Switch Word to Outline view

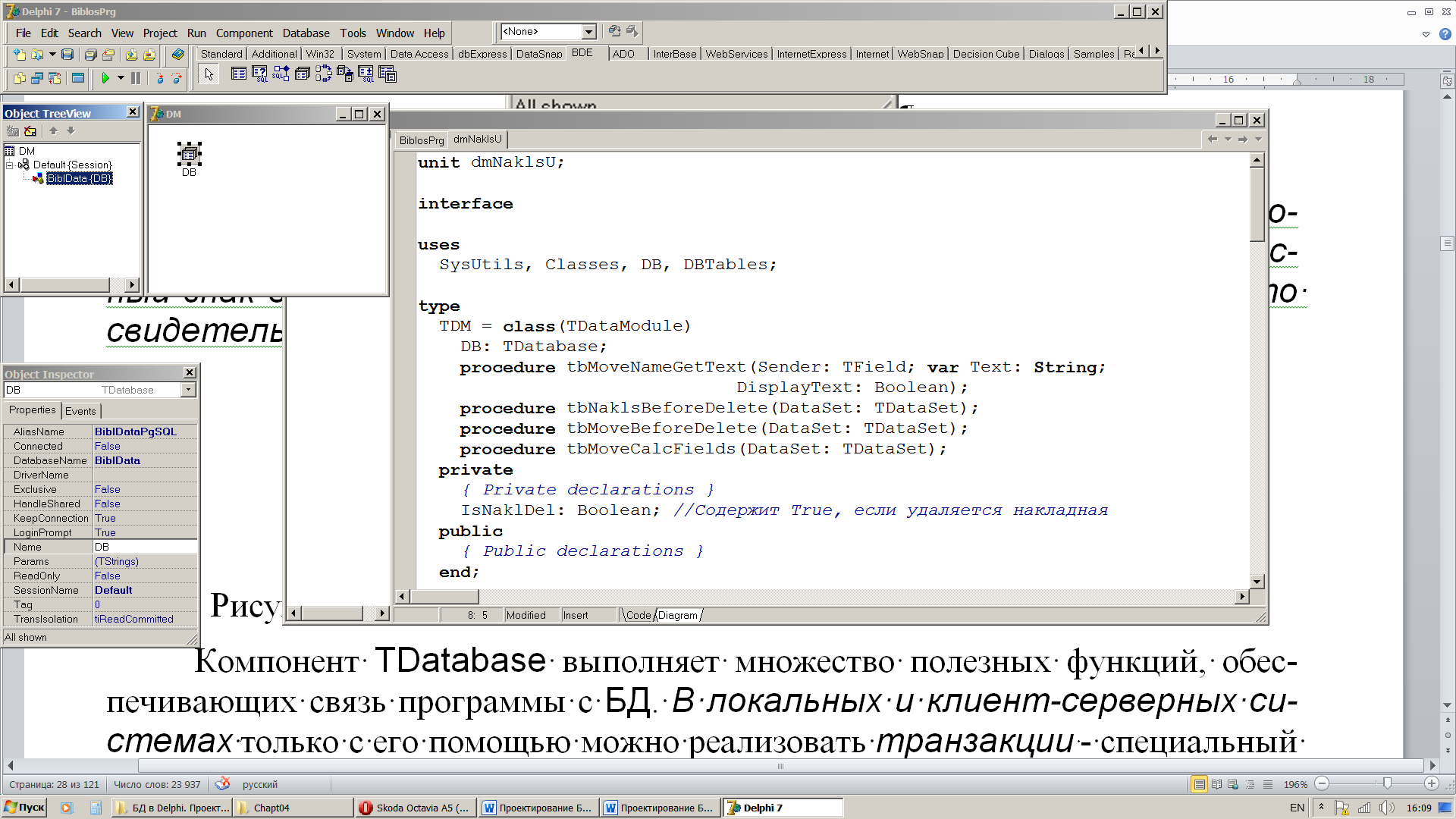click(x=1250, y=785)
